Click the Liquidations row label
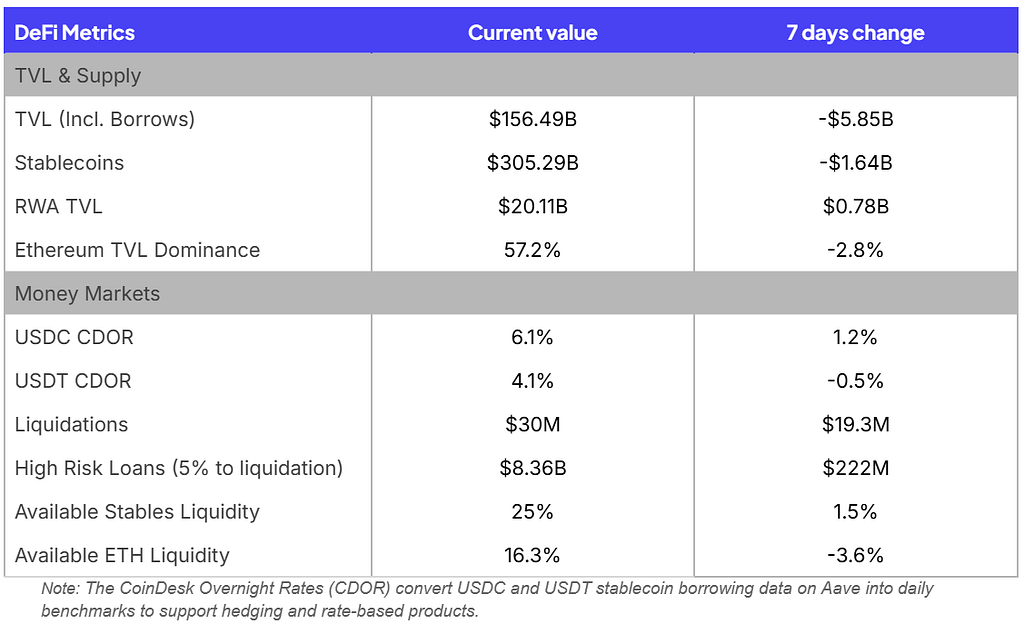 coord(71,424)
